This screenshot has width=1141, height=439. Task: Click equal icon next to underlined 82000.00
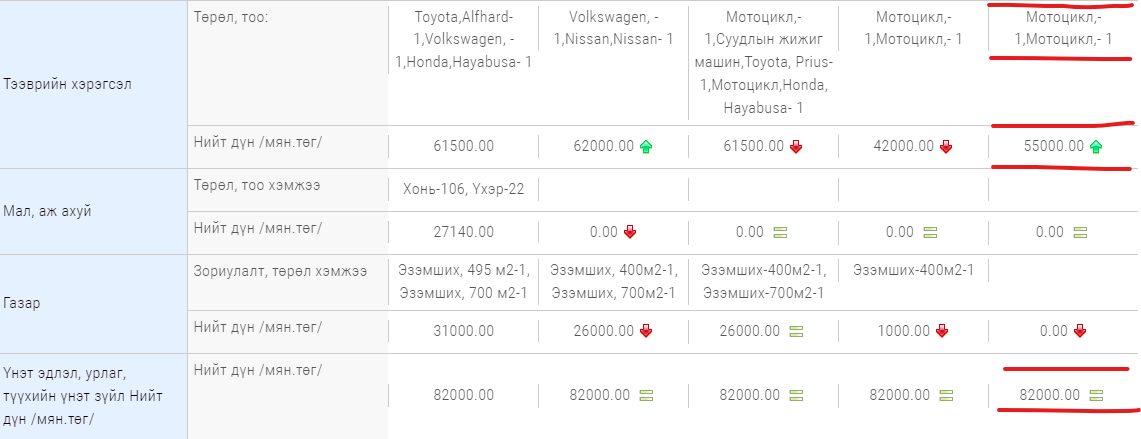1096,396
